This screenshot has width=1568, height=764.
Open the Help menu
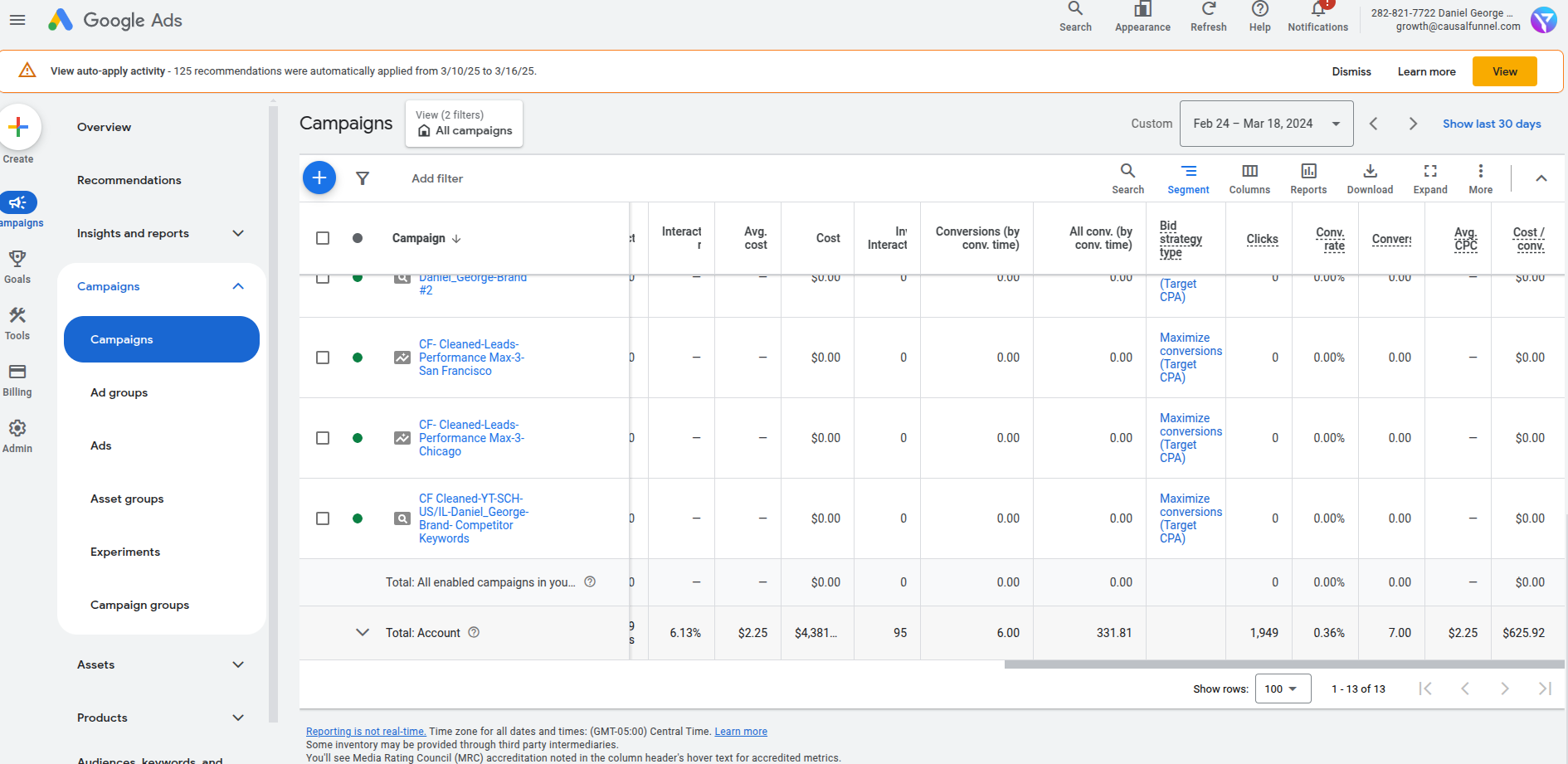click(x=1259, y=17)
